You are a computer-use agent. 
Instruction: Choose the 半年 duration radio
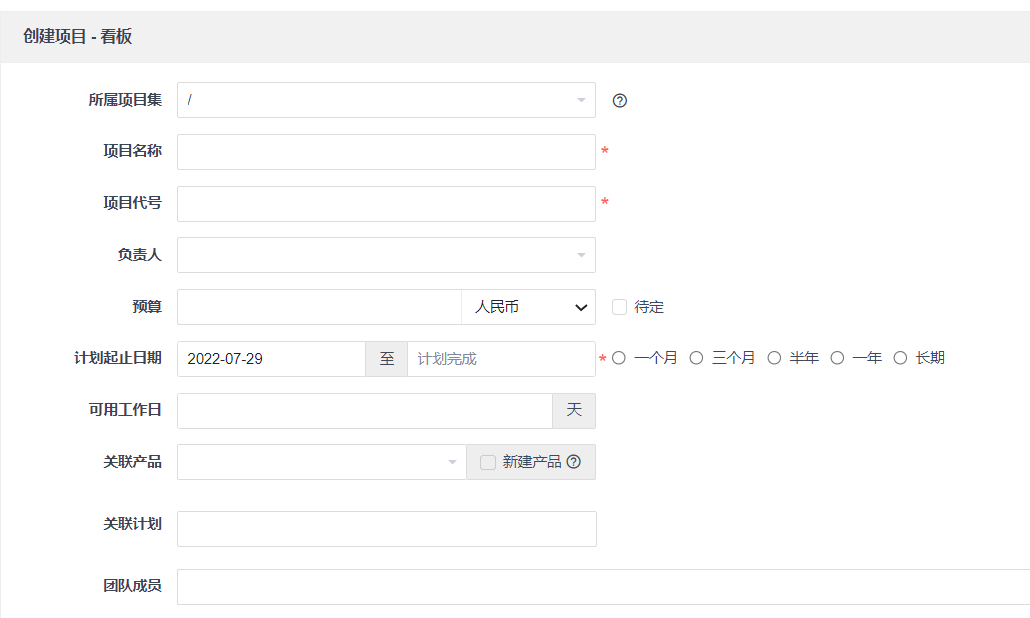coord(774,358)
